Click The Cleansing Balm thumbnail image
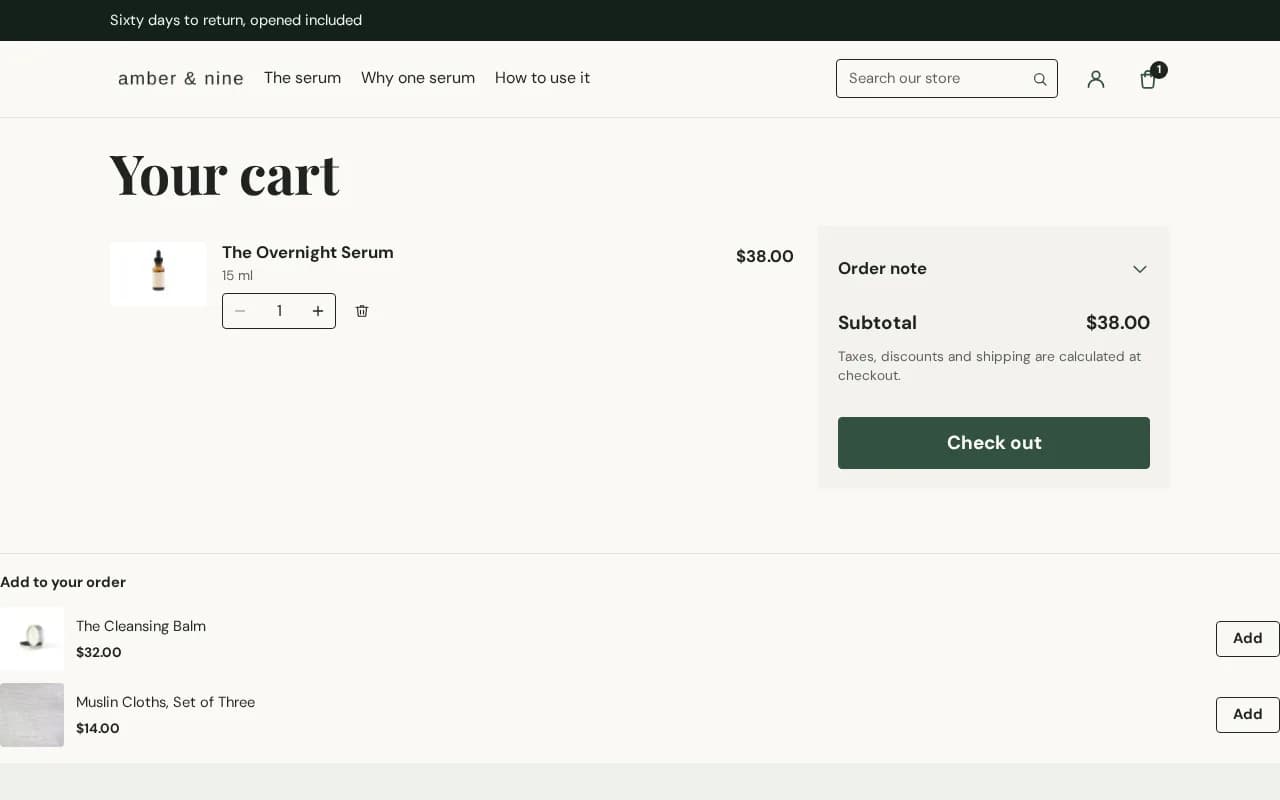The image size is (1280, 800). (x=32, y=639)
